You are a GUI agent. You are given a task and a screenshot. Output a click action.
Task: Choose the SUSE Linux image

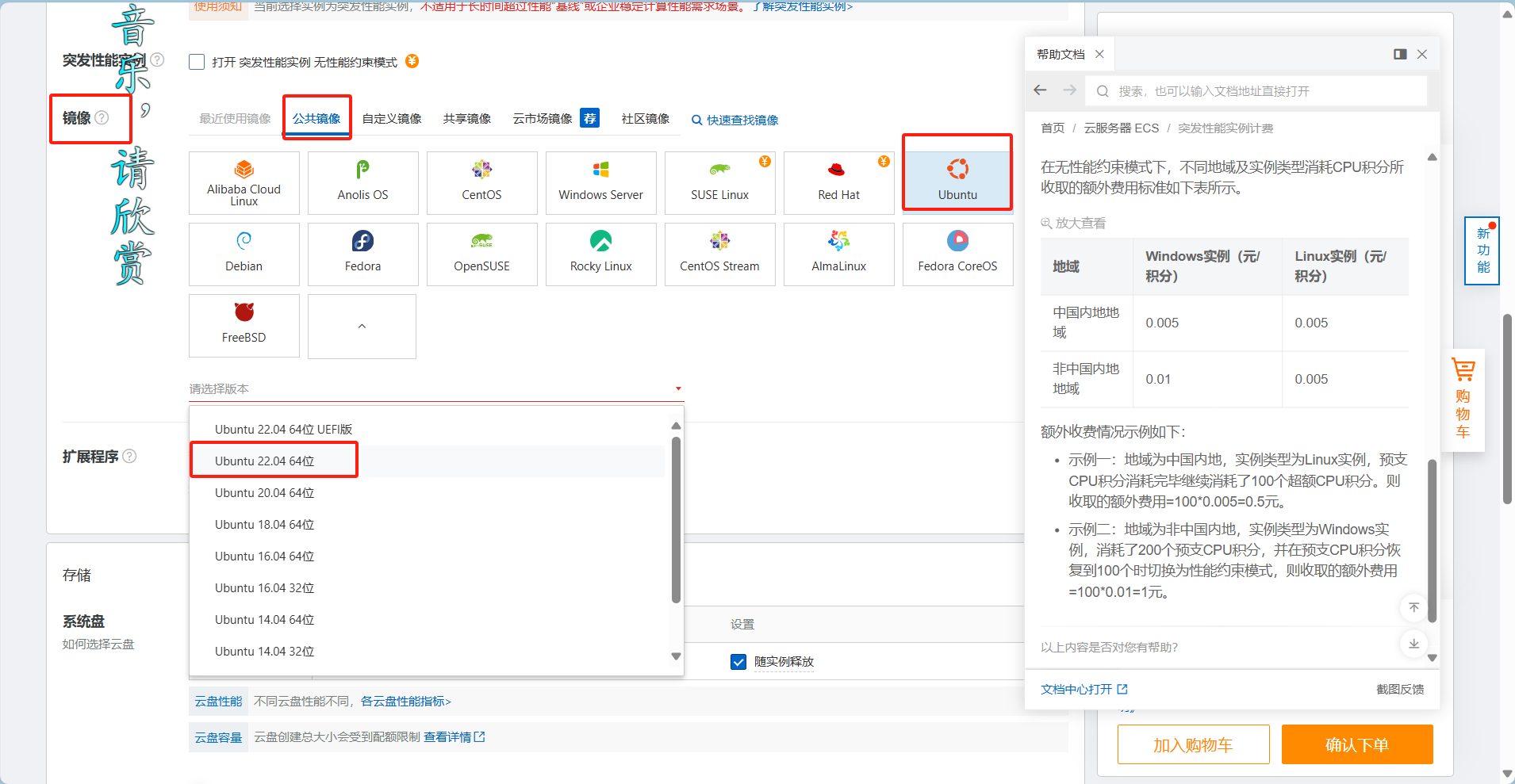point(720,183)
